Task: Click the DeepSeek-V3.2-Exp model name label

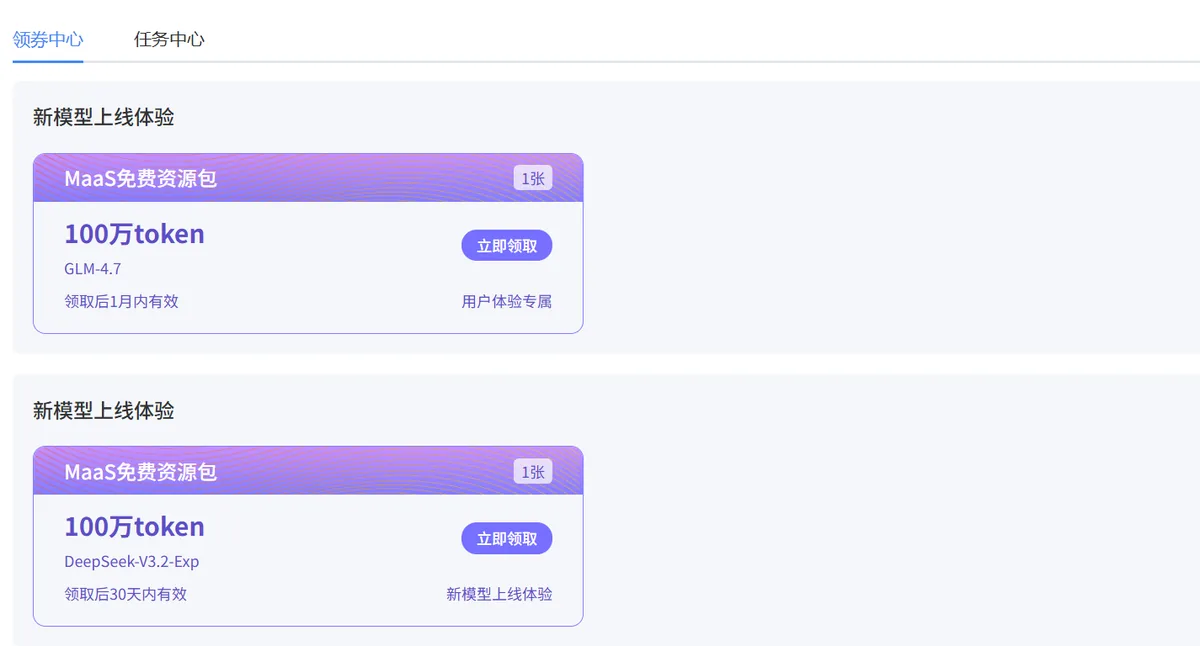Action: pos(131,562)
